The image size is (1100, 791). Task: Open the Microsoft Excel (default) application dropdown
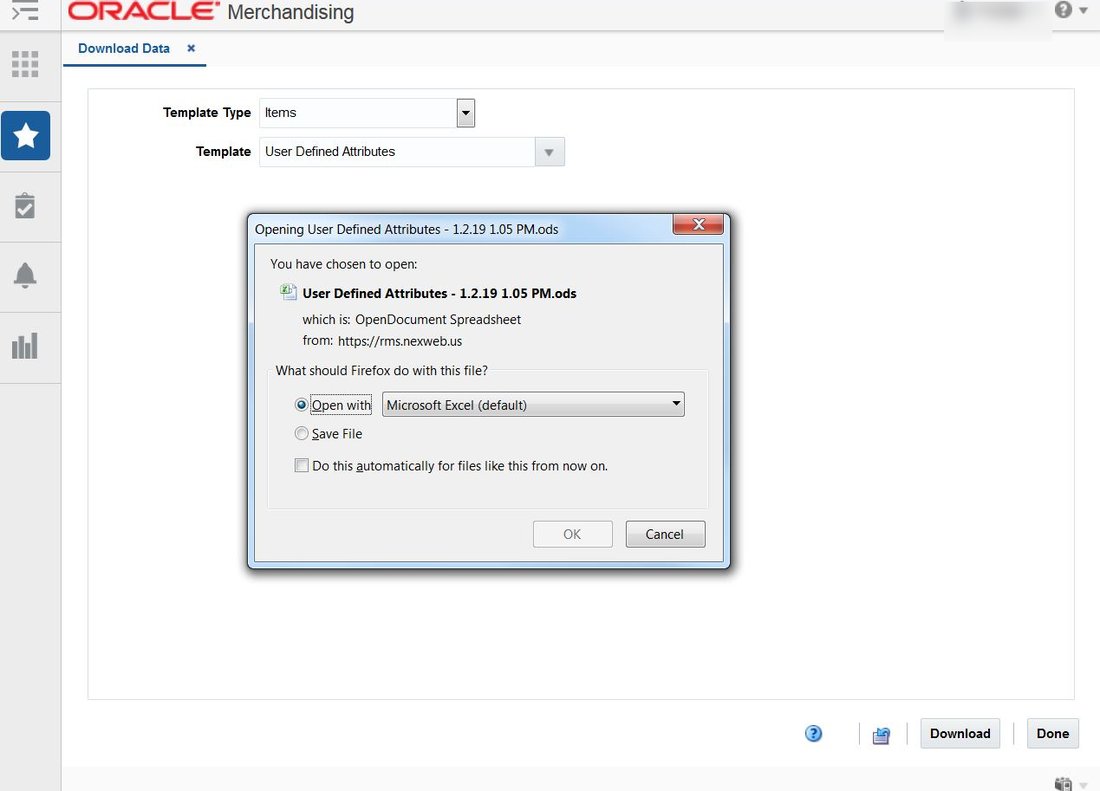[x=533, y=405]
